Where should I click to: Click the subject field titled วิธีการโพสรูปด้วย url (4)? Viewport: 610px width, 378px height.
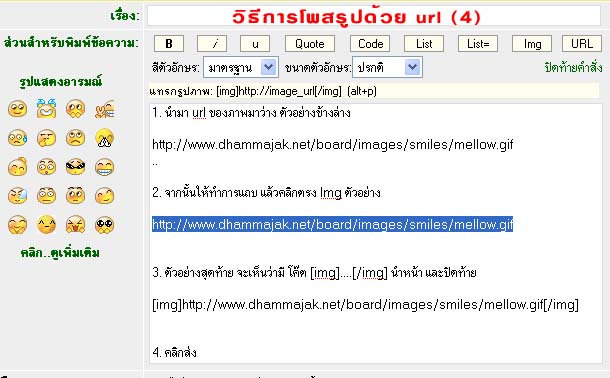(x=374, y=16)
